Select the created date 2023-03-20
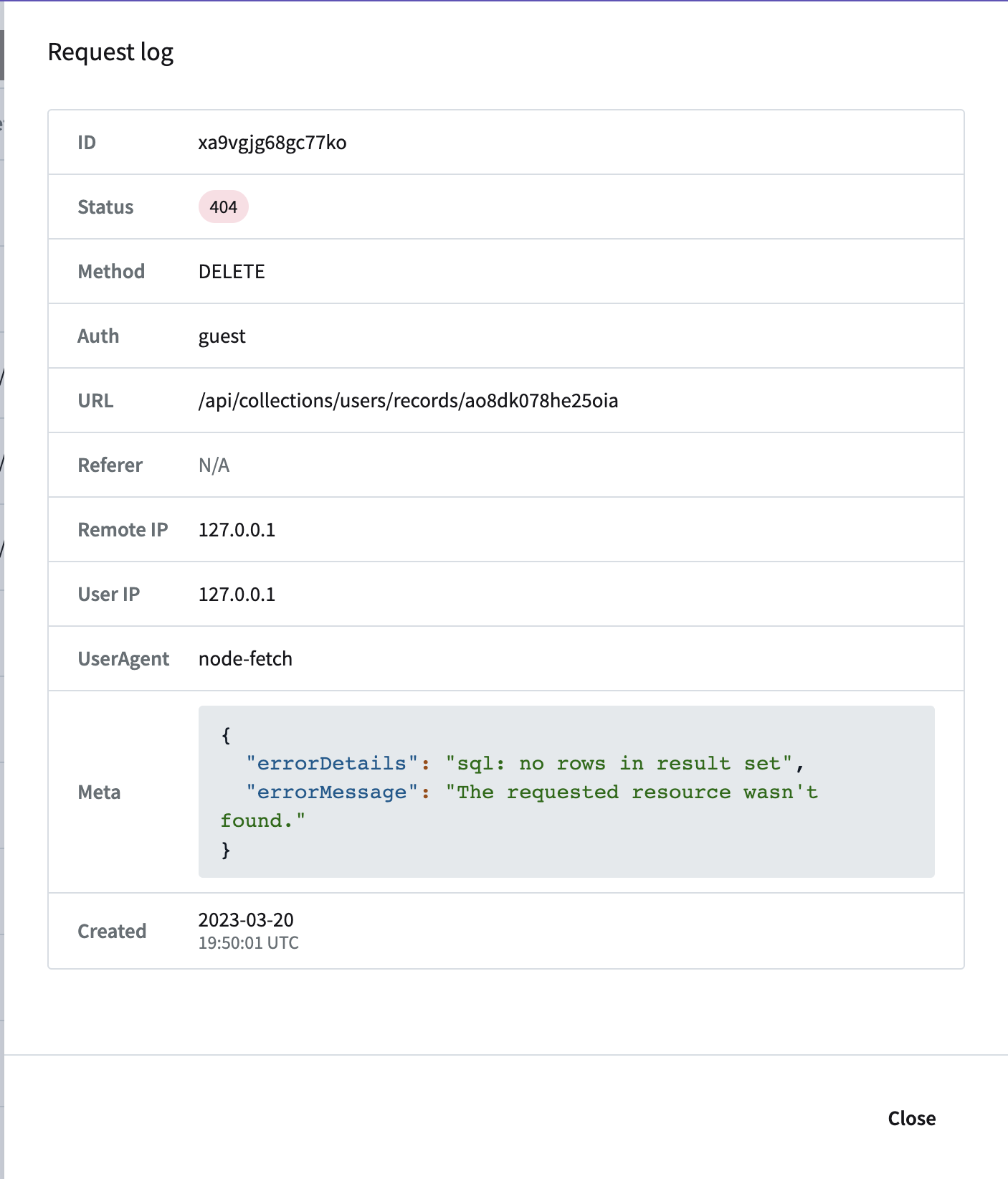 point(246,919)
